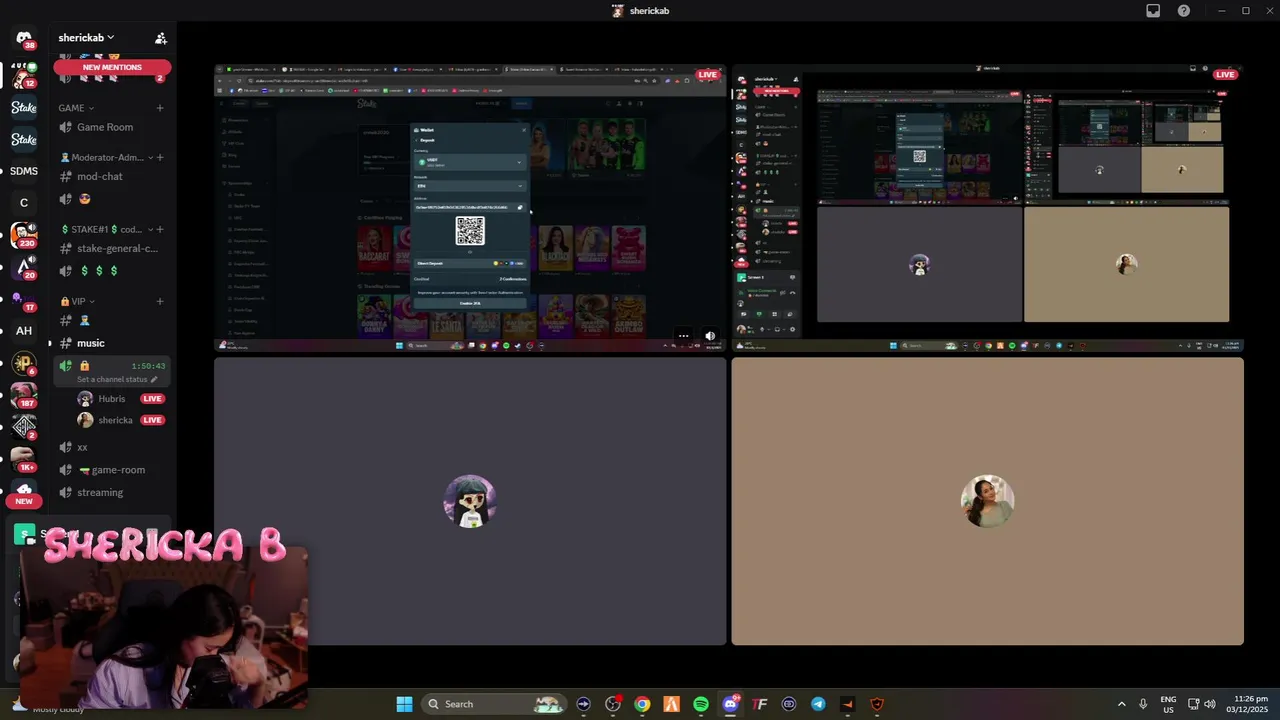Open the Discord help icon

[x=1184, y=10]
